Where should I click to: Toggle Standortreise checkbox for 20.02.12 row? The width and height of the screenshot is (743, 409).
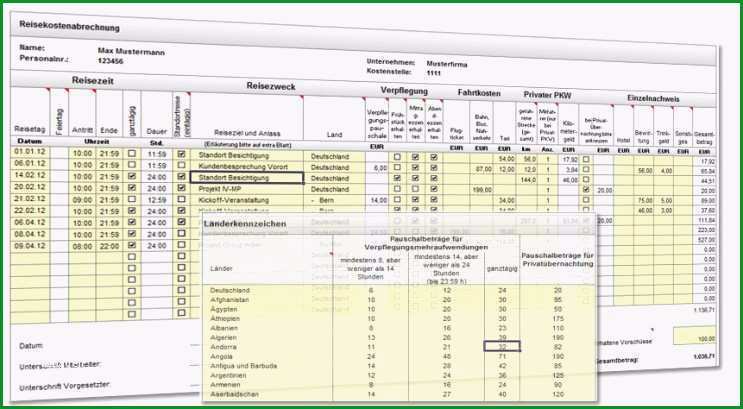(x=181, y=188)
